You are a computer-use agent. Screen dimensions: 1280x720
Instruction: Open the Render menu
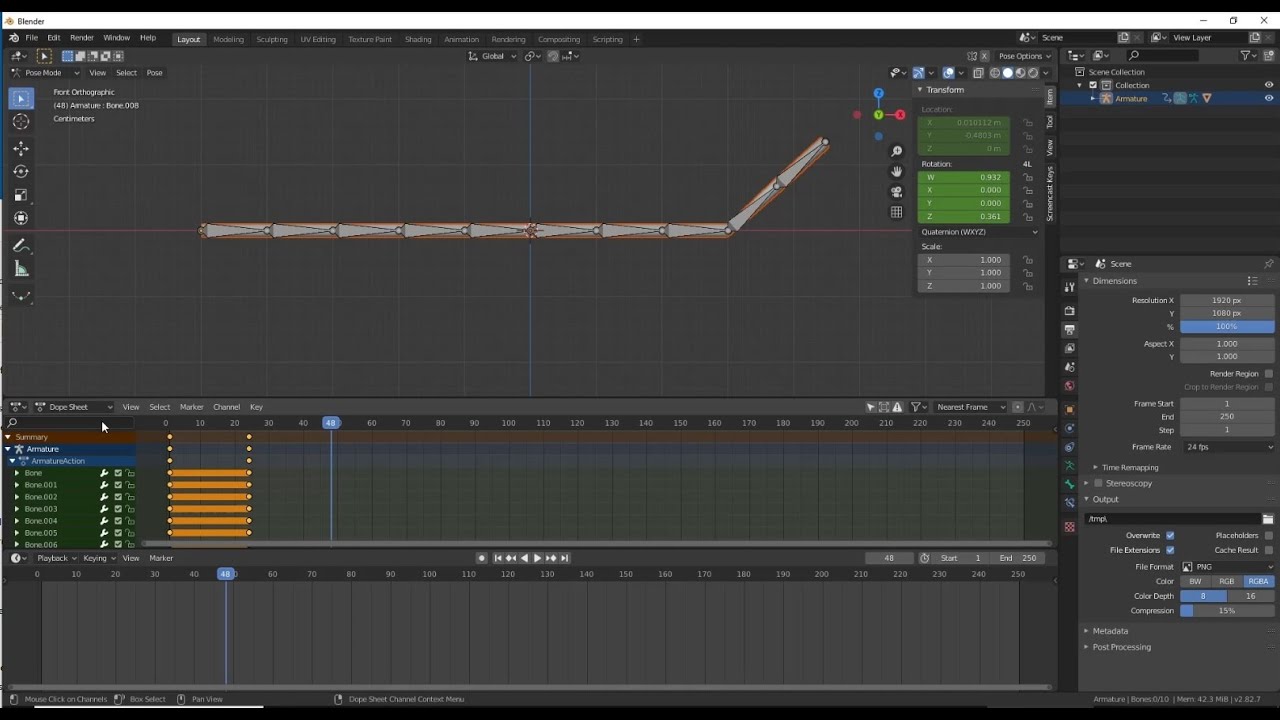(x=82, y=38)
